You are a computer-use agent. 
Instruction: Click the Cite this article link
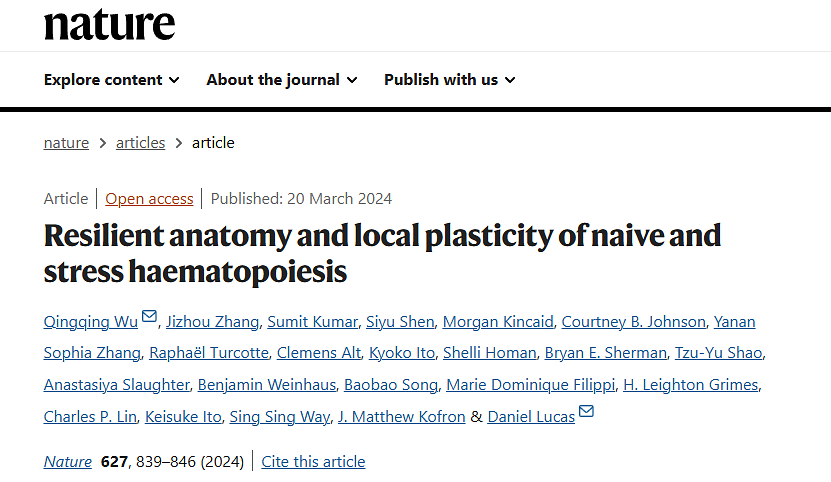[x=313, y=462]
